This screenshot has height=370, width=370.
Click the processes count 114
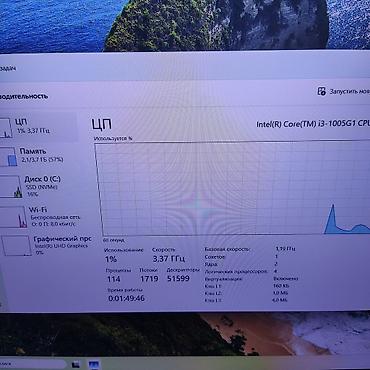[x=114, y=279]
